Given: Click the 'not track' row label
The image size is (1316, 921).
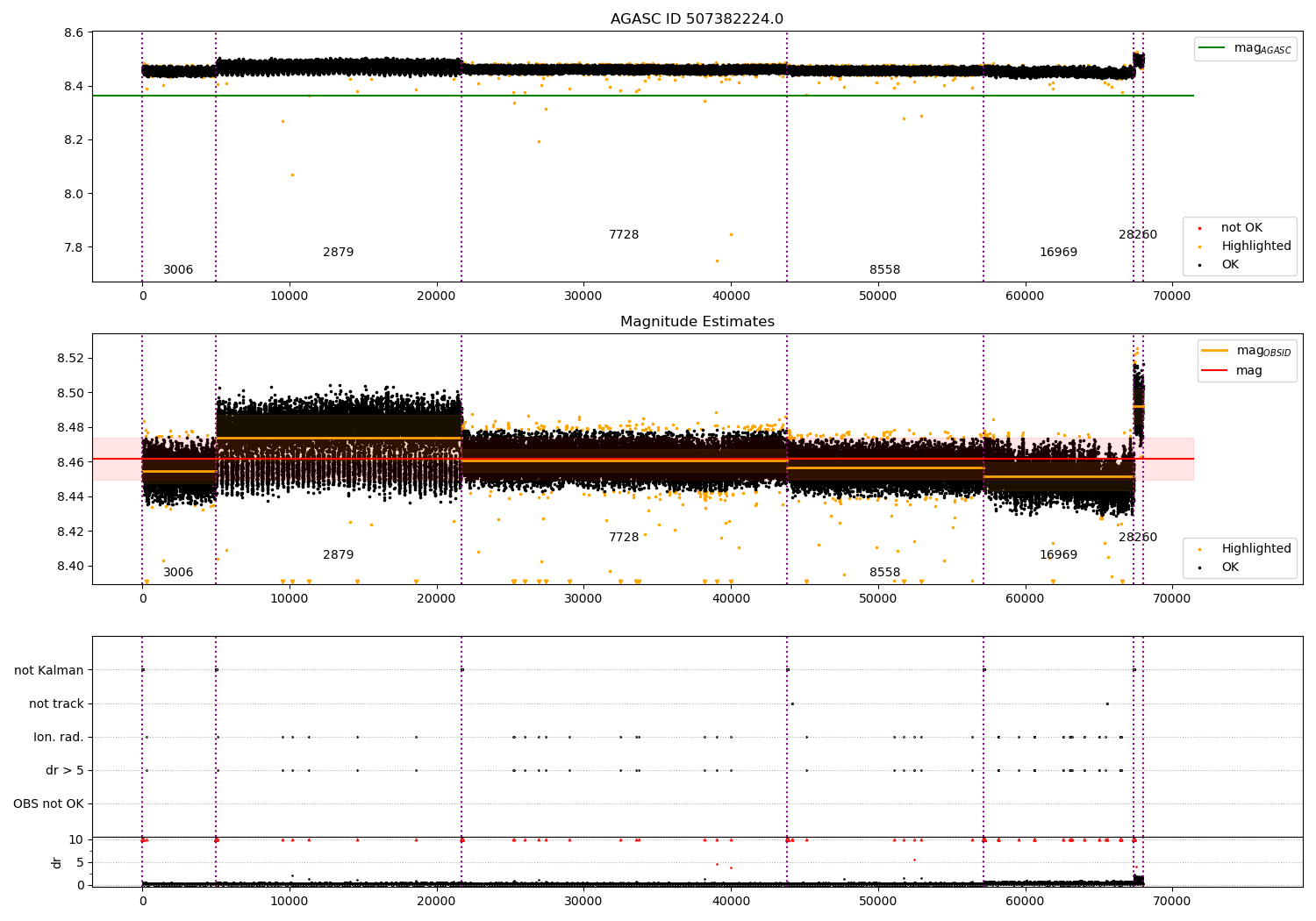Looking at the screenshot, I should coord(56,704).
